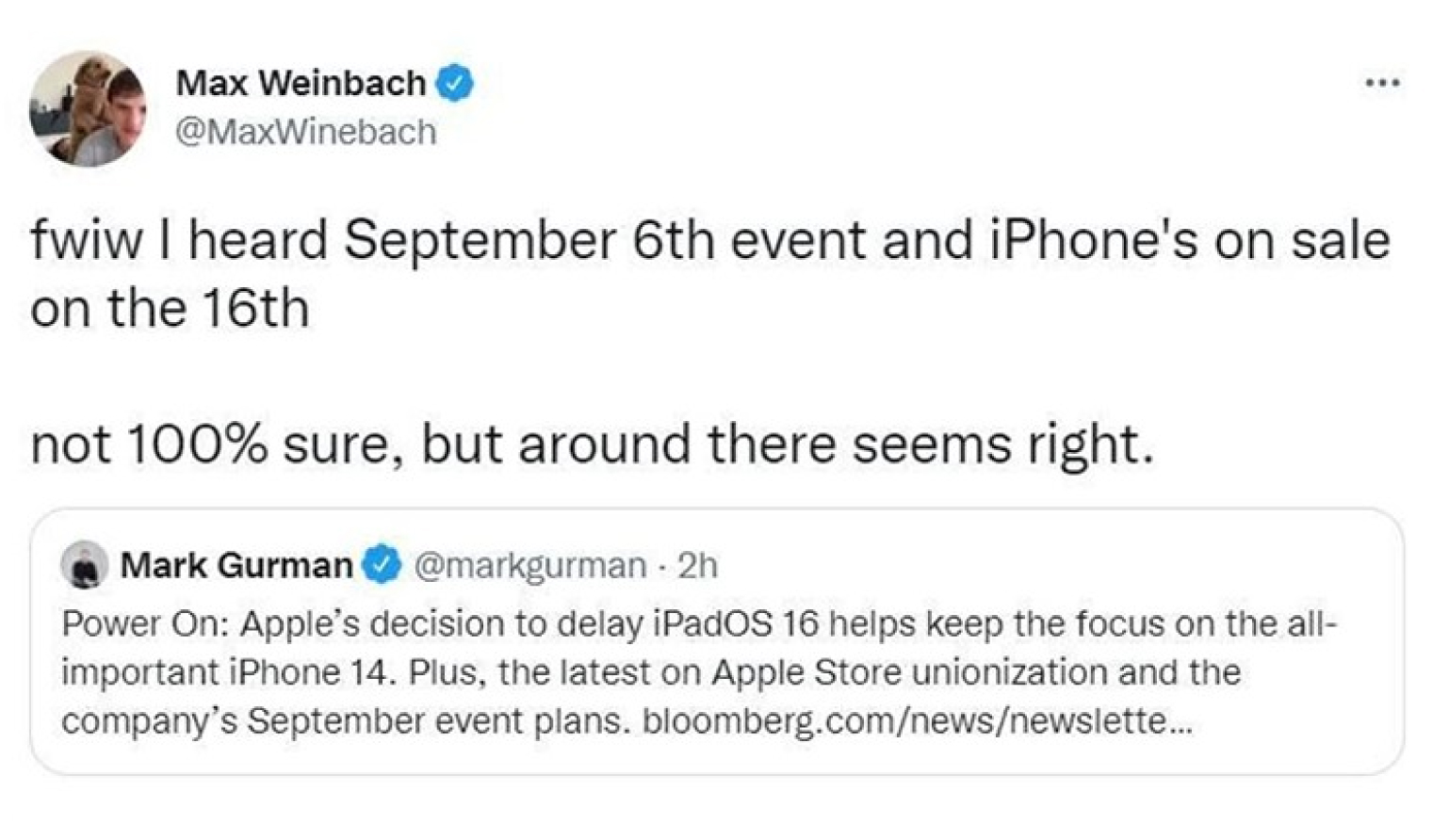Click the verified badge beside Max Weinbach
This screenshot has width=1432, height=840.
pos(456,84)
